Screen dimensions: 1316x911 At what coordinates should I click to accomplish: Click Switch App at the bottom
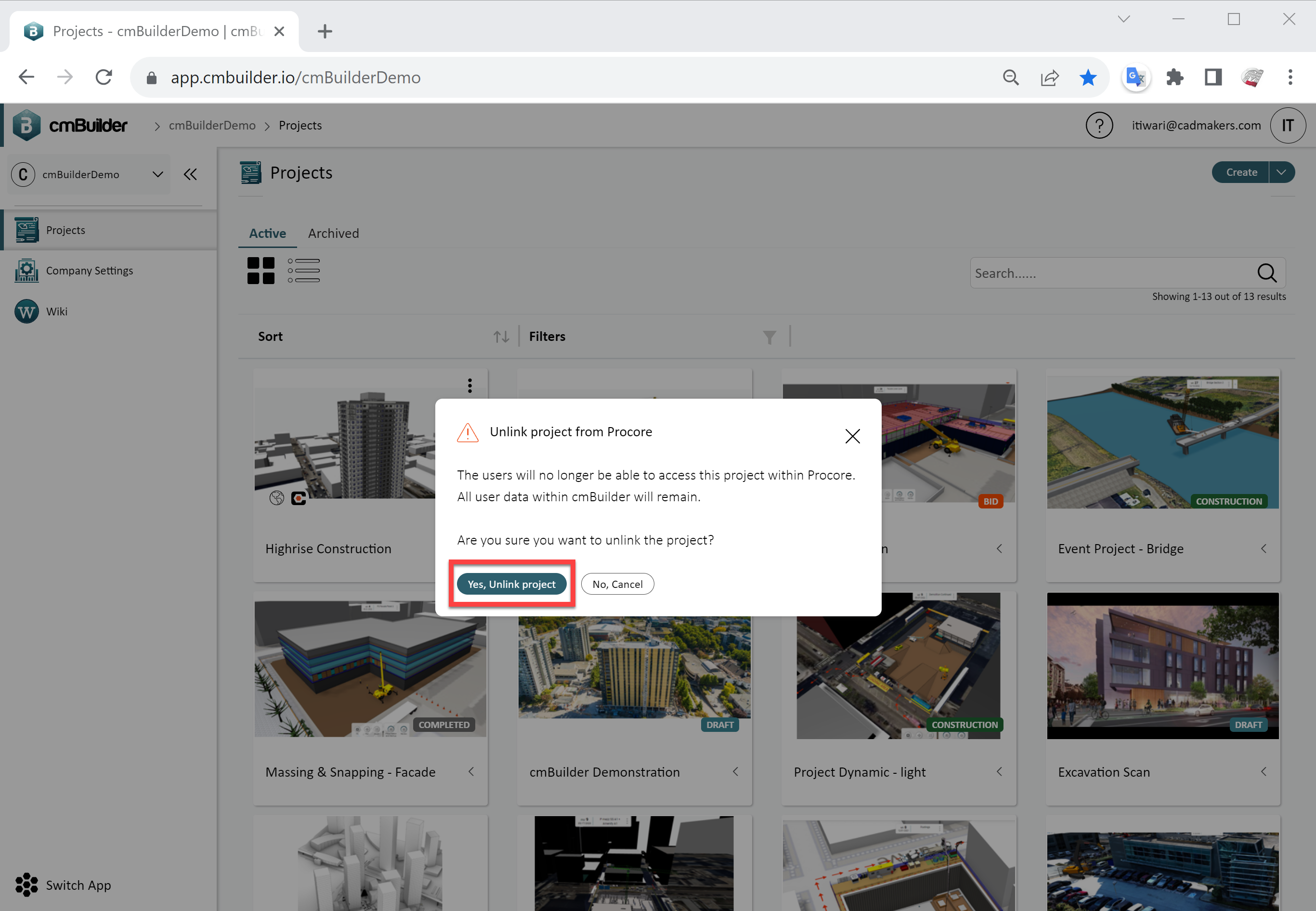click(64, 885)
